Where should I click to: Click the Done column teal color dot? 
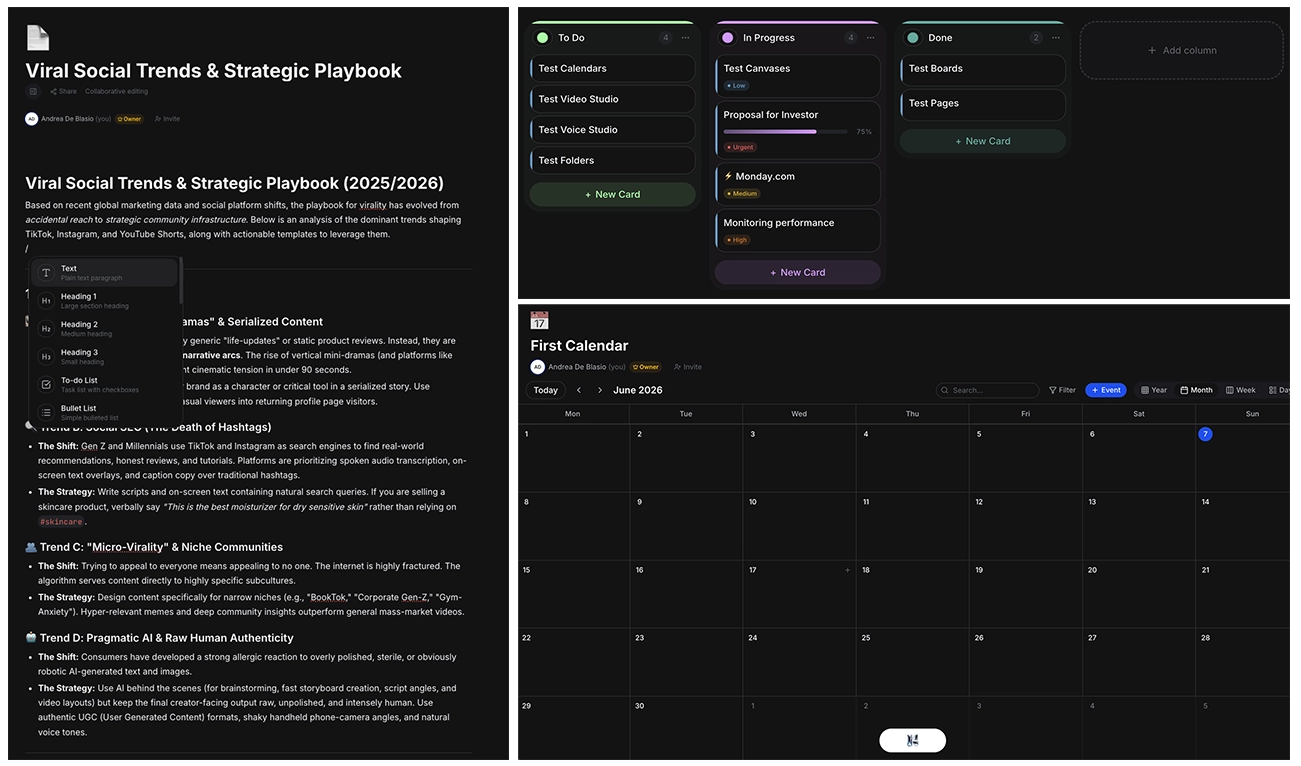(x=912, y=38)
